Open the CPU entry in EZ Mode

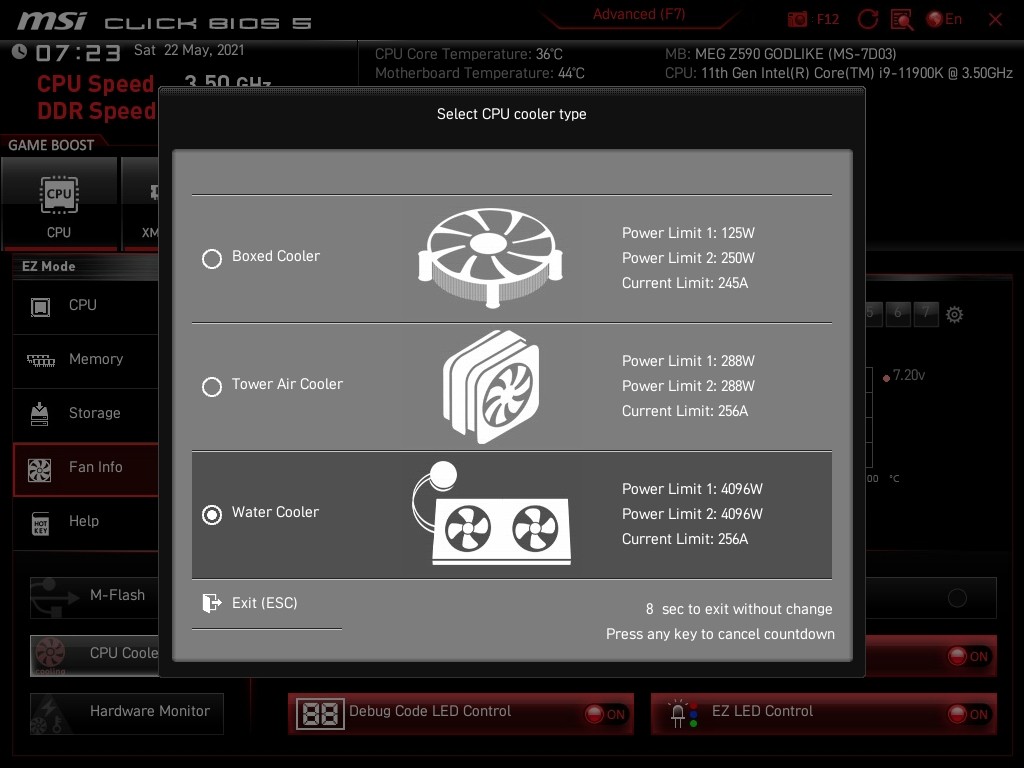(x=86, y=306)
